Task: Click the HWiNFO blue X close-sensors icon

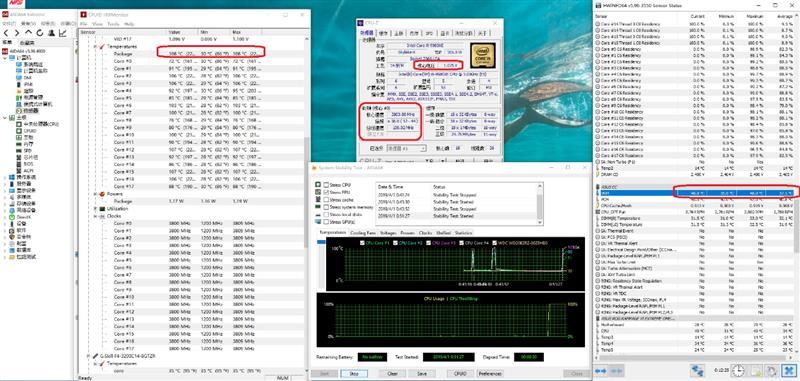Action: [788, 370]
